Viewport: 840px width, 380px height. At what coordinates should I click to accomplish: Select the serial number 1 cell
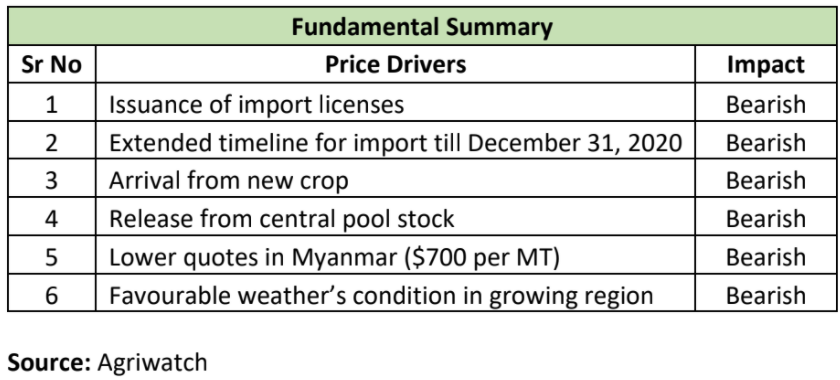(51, 102)
